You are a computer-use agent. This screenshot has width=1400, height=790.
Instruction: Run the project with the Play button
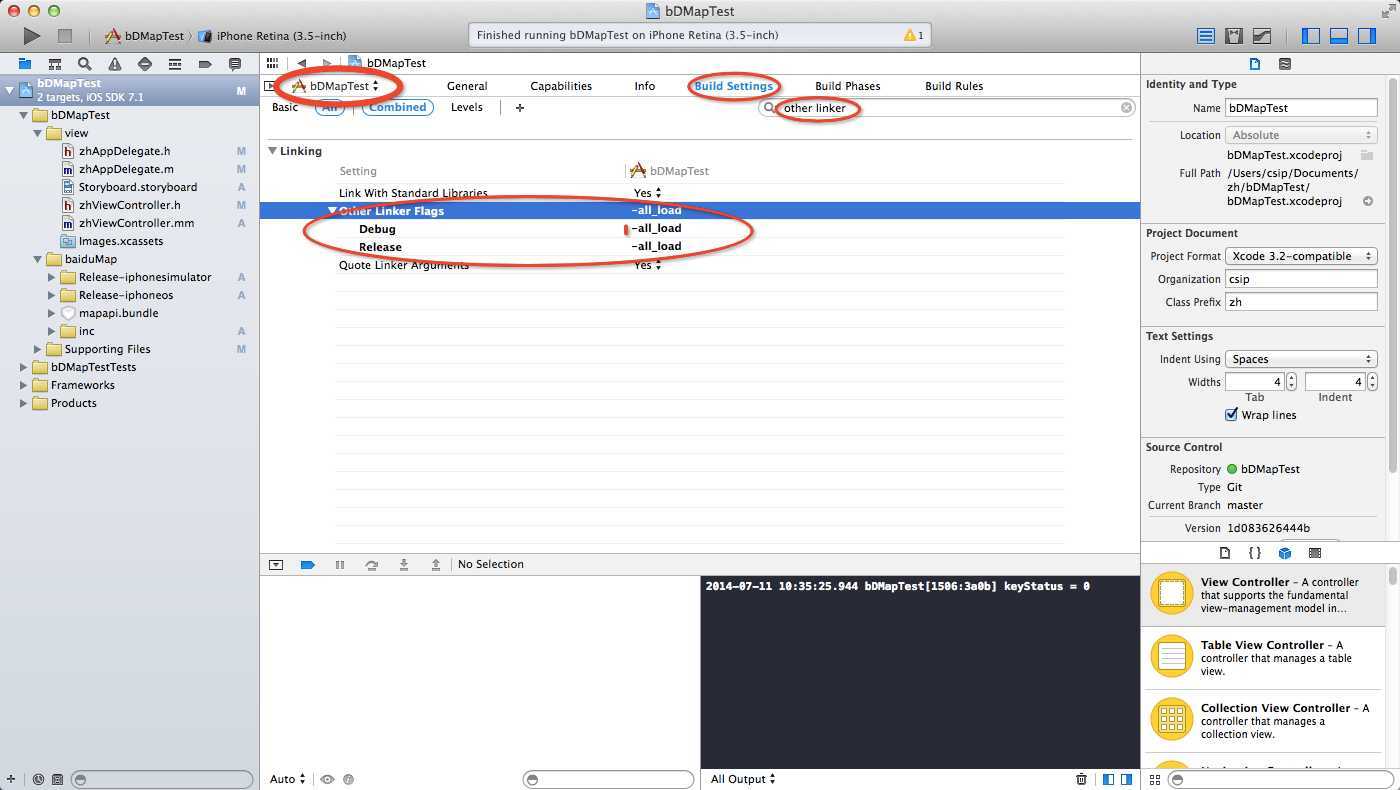coord(32,36)
